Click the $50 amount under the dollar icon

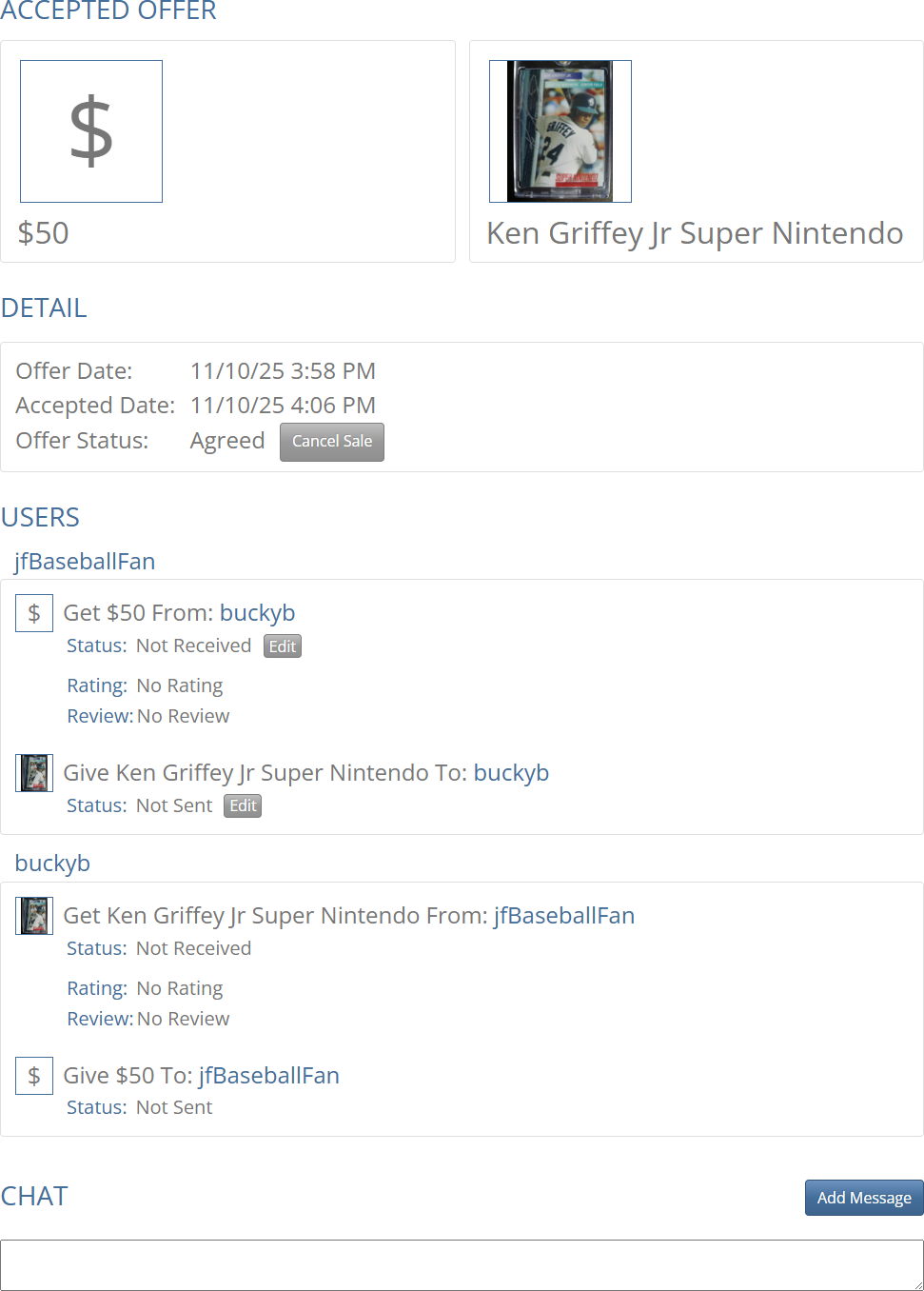tap(44, 233)
